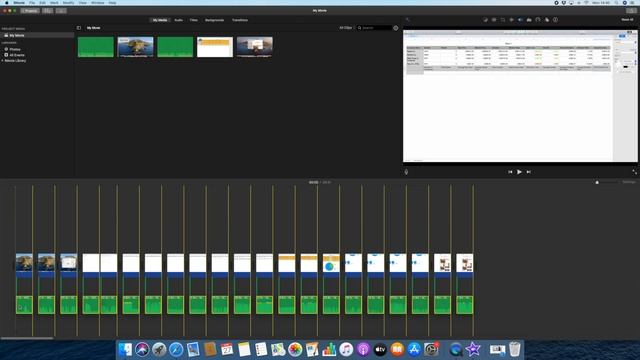Start voiceover with the microphone icon
The height and width of the screenshot is (360, 640).
406,172
